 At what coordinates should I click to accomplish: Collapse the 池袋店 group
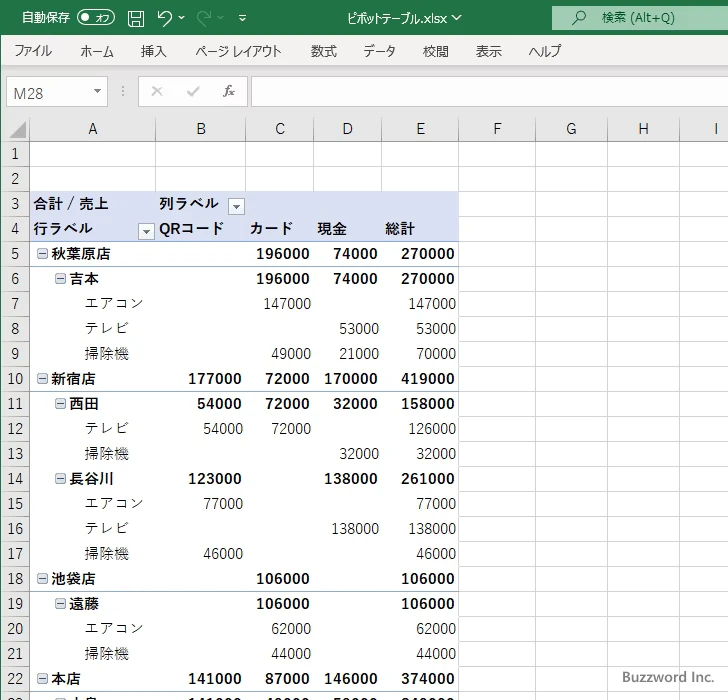(x=42, y=579)
